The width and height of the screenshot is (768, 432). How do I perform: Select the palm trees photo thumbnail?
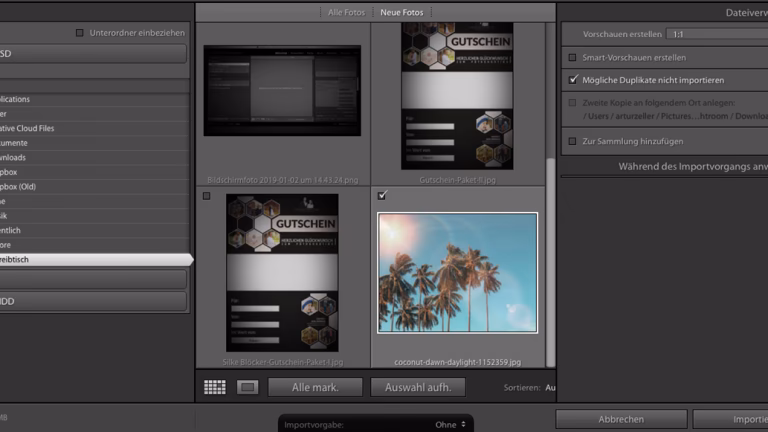click(457, 272)
